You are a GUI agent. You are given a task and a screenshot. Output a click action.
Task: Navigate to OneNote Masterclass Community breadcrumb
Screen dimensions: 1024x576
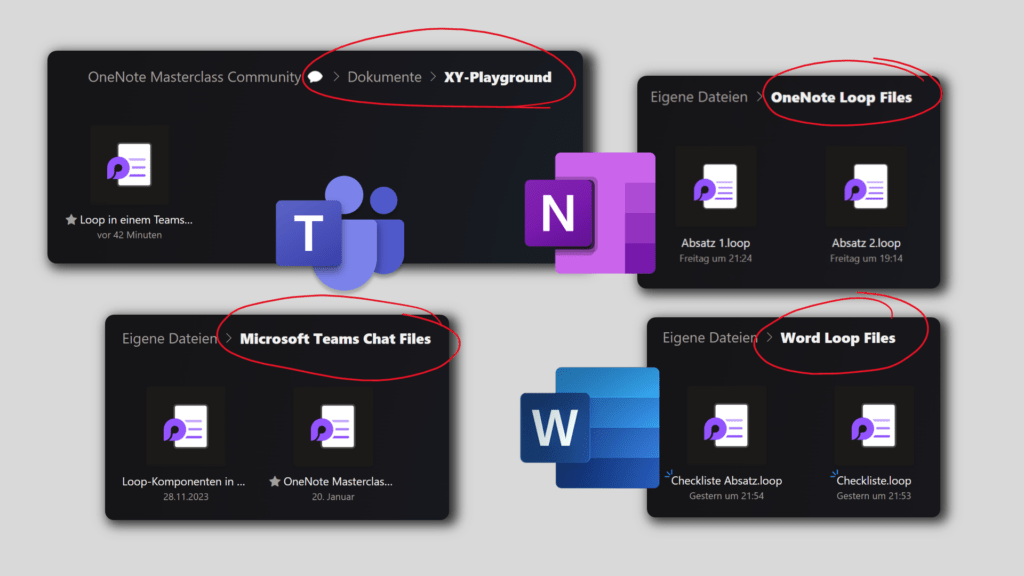194,77
